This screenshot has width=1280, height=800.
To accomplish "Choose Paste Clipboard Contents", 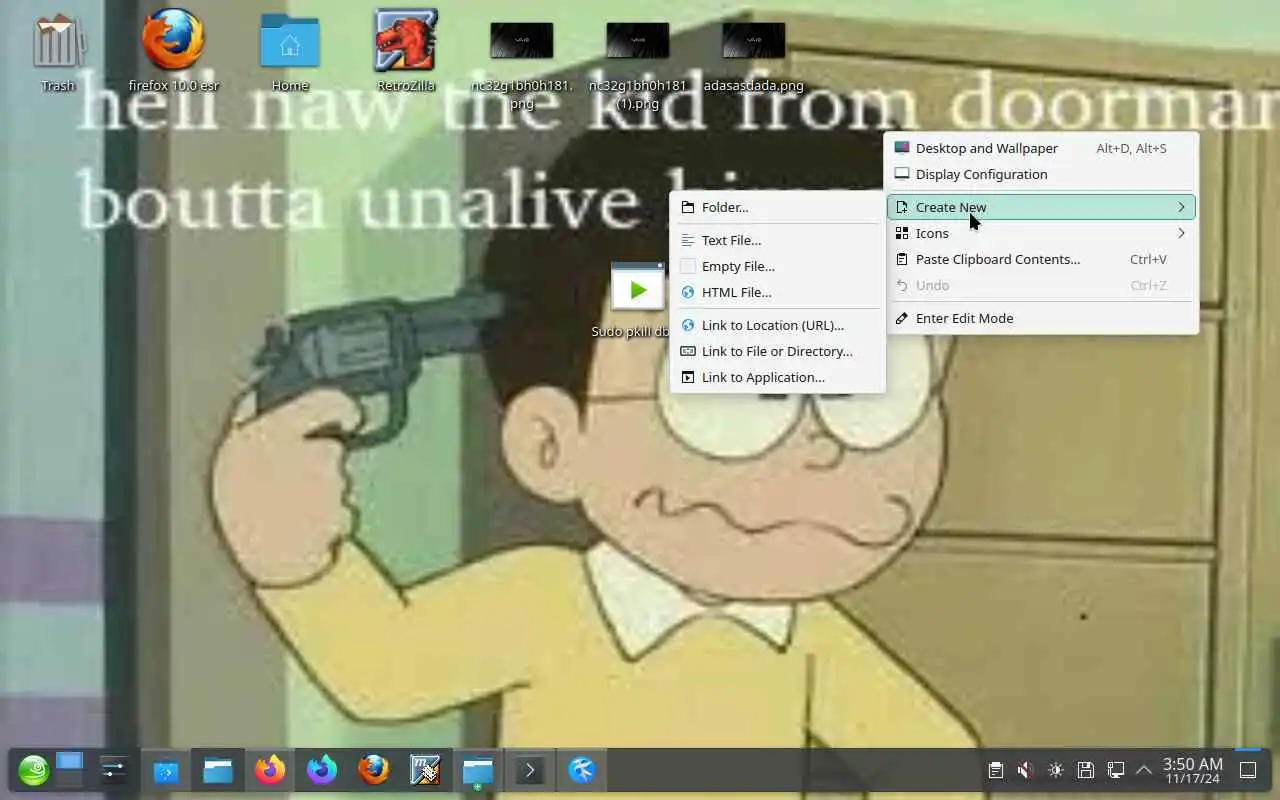I will pyautogui.click(x=1042, y=259).
